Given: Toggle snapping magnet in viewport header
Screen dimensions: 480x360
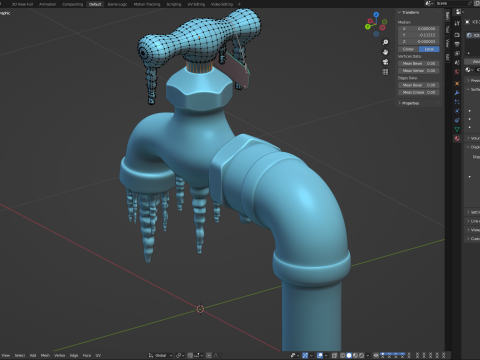Looking at the screenshot, I should click(190, 355).
